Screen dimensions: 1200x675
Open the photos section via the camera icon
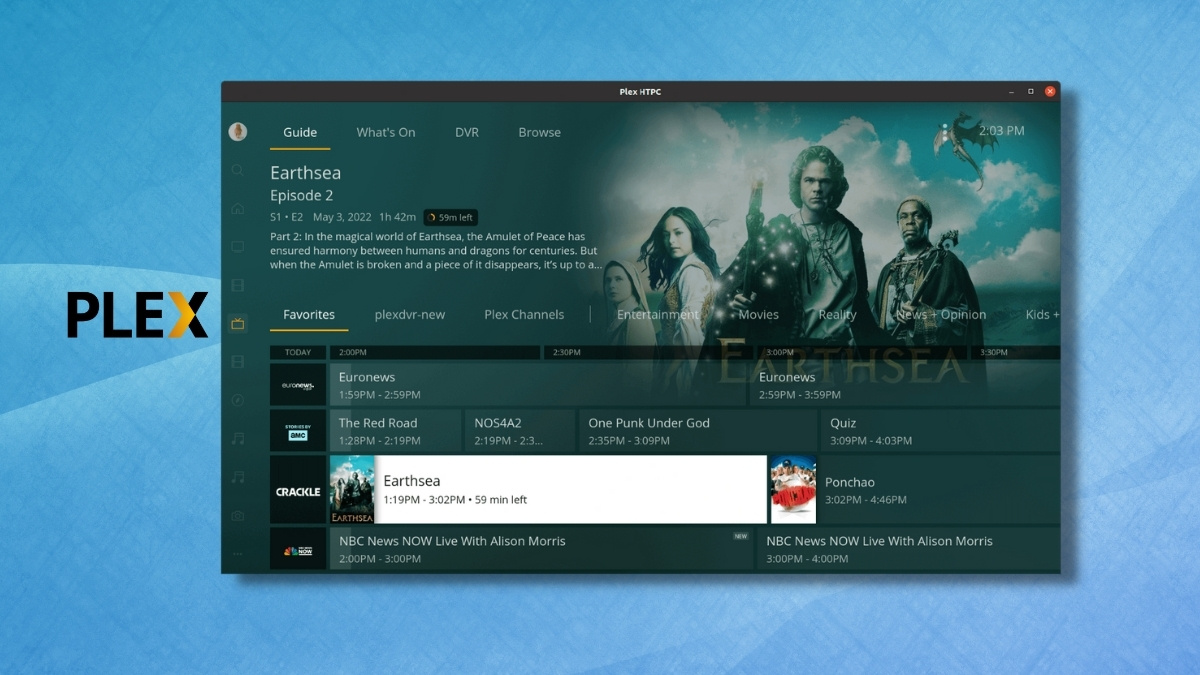pos(237,515)
